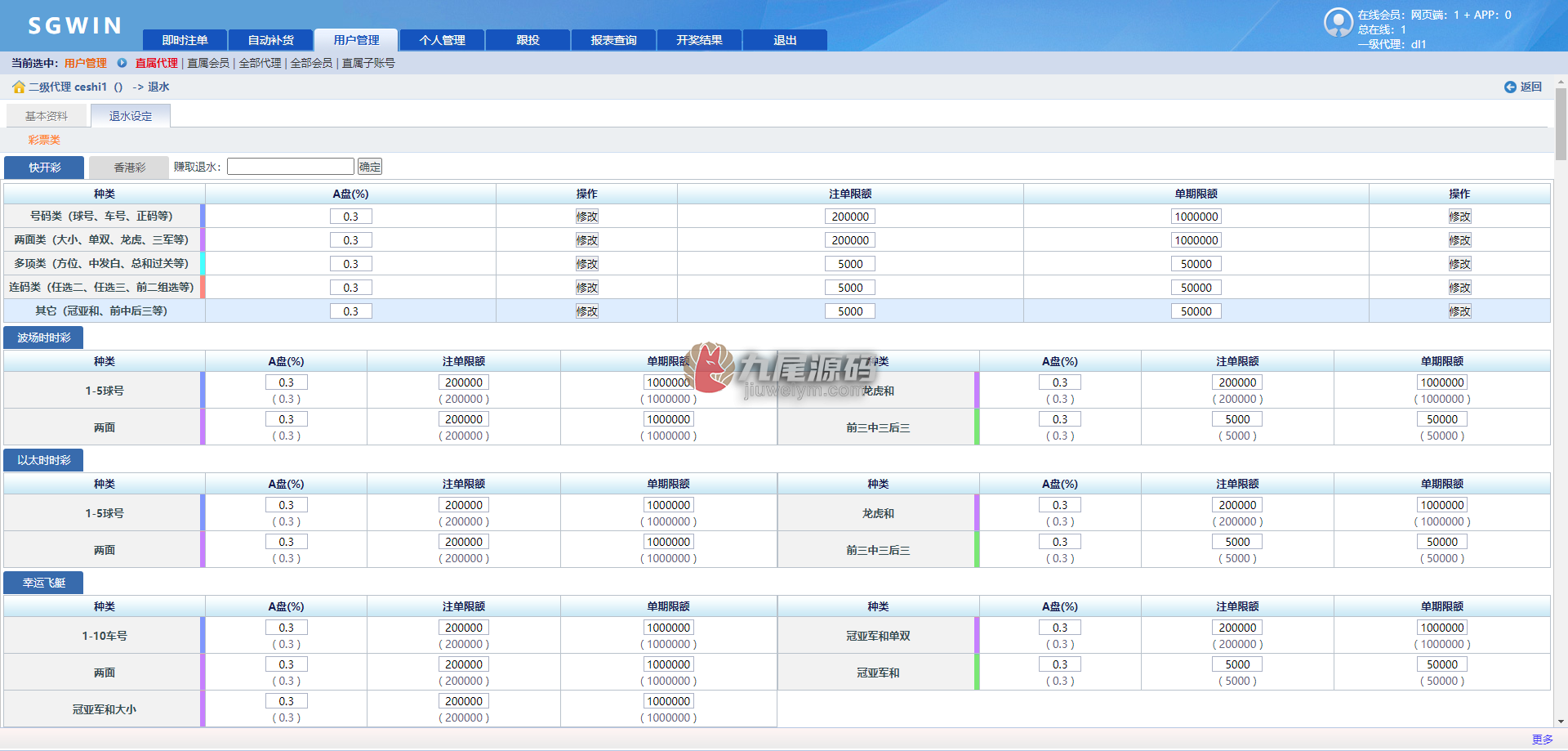Click the arrow icon next to 用户管理 breadcrumb
The image size is (1568, 751).
[122, 63]
